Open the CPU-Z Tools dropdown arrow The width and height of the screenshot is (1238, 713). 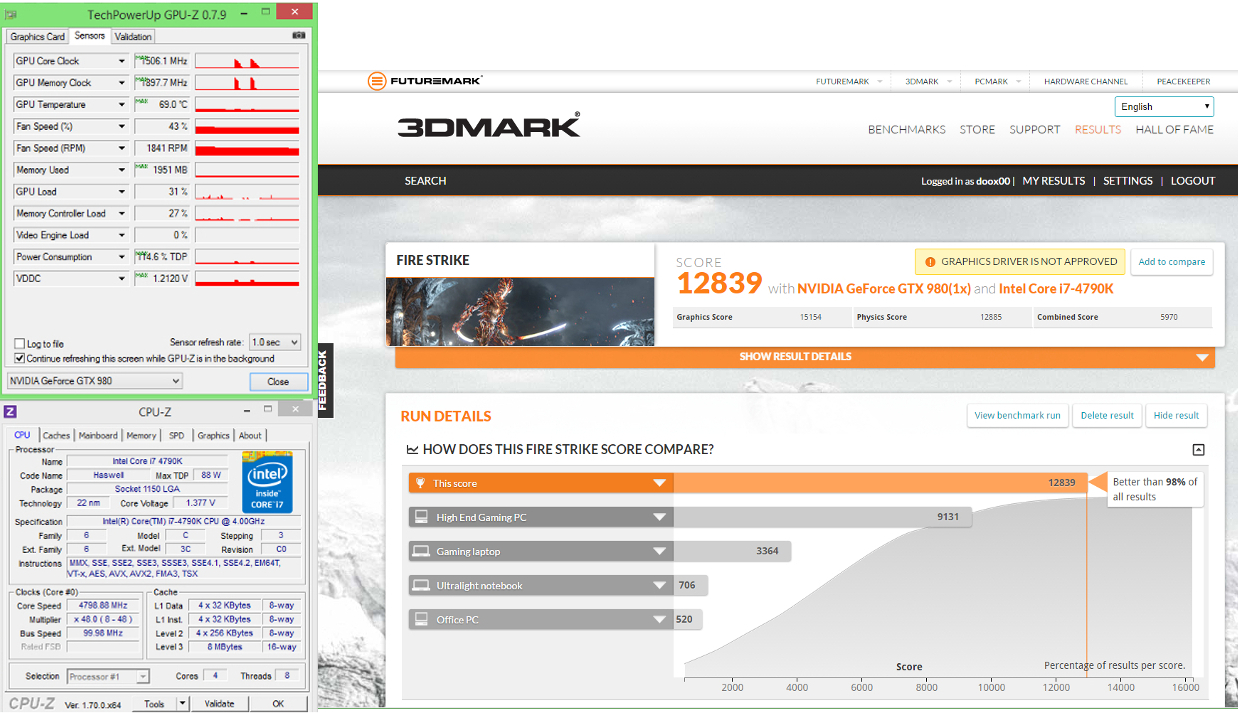click(182, 704)
